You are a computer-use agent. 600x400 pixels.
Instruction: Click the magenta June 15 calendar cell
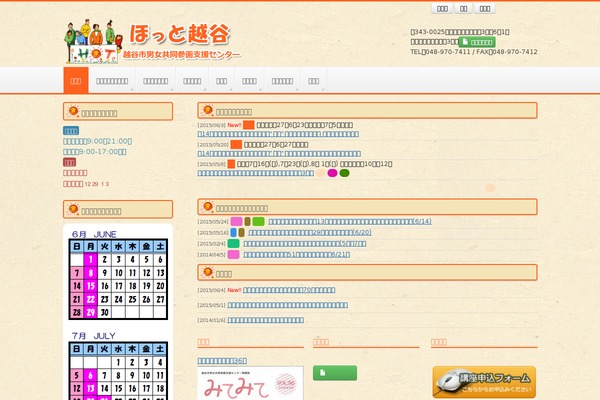(x=91, y=286)
